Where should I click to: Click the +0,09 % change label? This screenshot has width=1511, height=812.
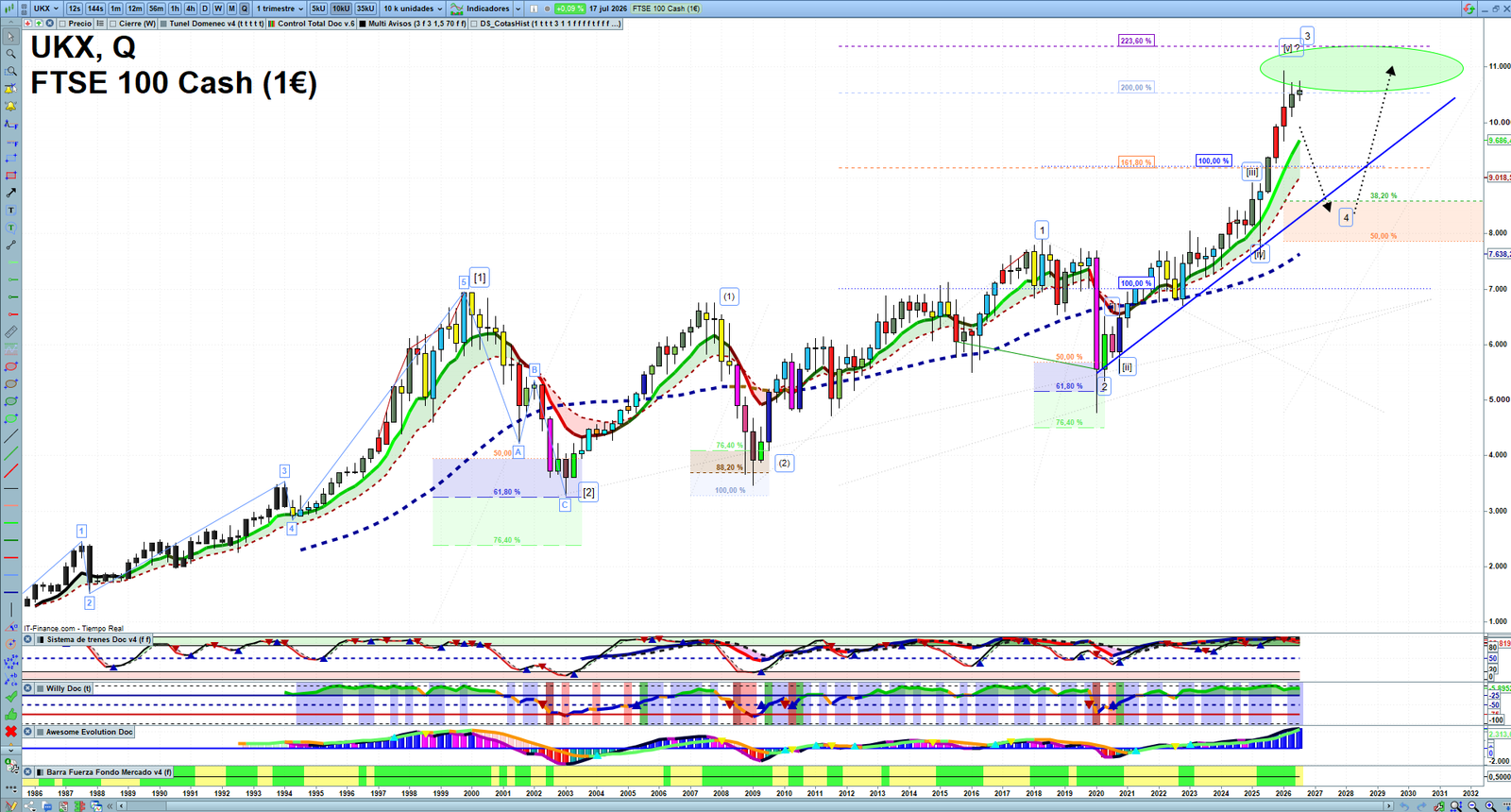pyautogui.click(x=570, y=8)
